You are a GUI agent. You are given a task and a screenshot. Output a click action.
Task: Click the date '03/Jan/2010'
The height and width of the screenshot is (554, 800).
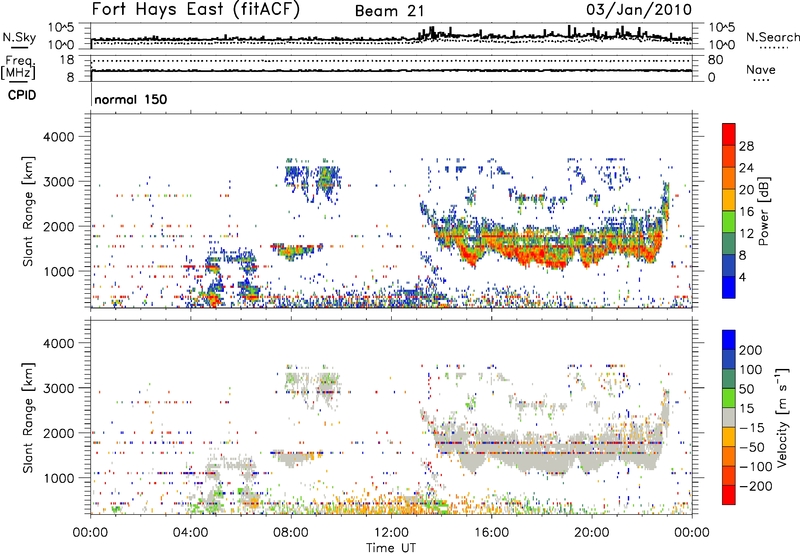tap(639, 10)
